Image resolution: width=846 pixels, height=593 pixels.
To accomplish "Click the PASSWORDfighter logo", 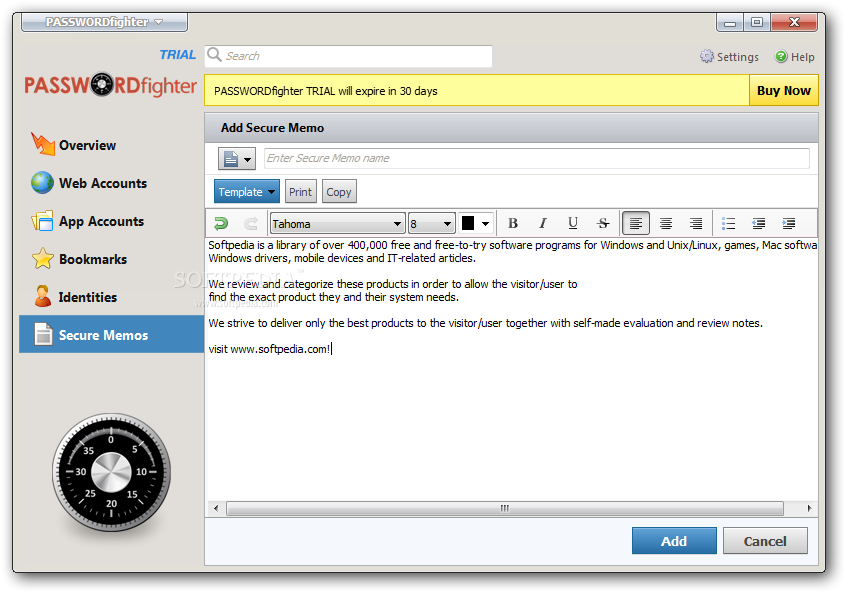I will 111,85.
